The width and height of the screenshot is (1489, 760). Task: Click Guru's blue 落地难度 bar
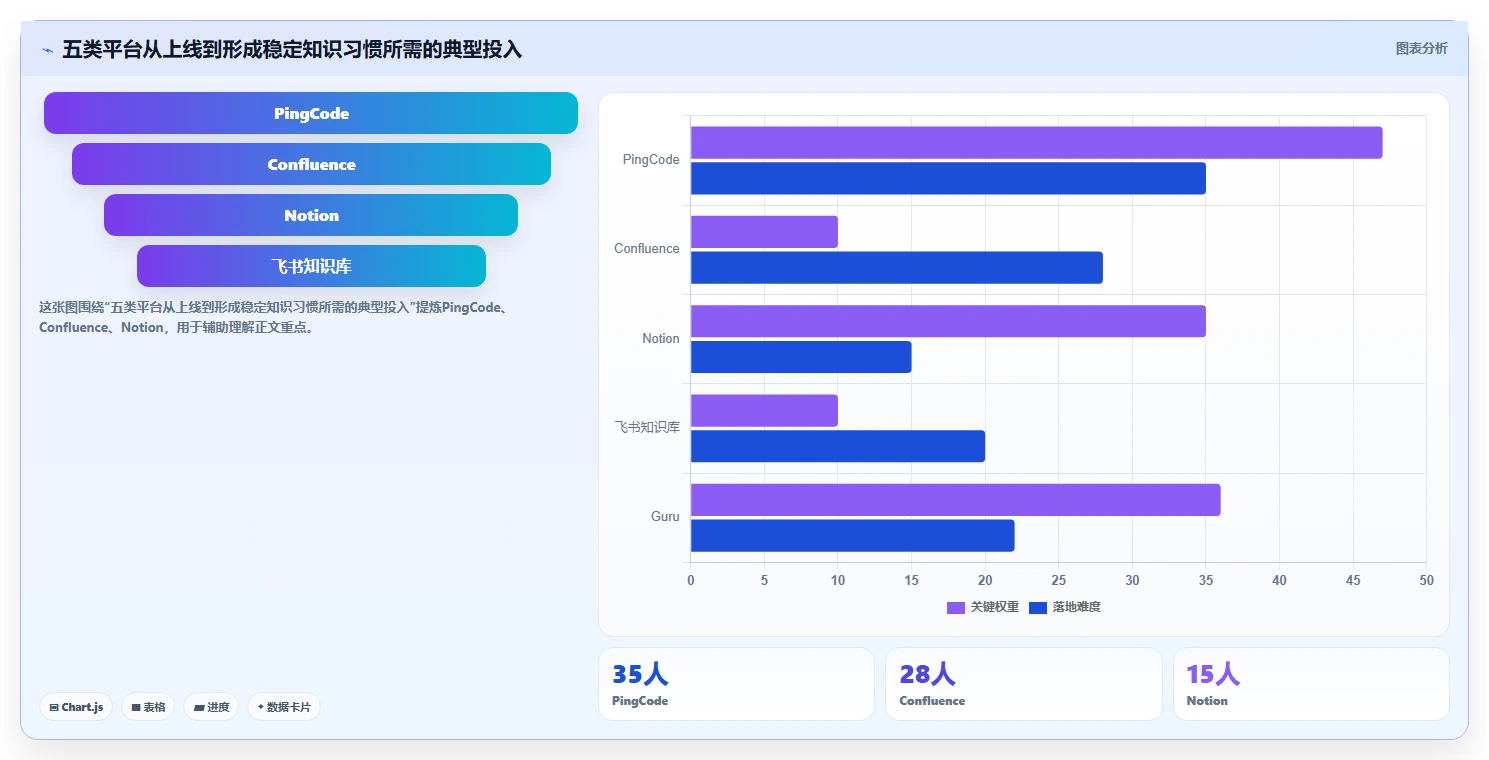click(x=852, y=535)
